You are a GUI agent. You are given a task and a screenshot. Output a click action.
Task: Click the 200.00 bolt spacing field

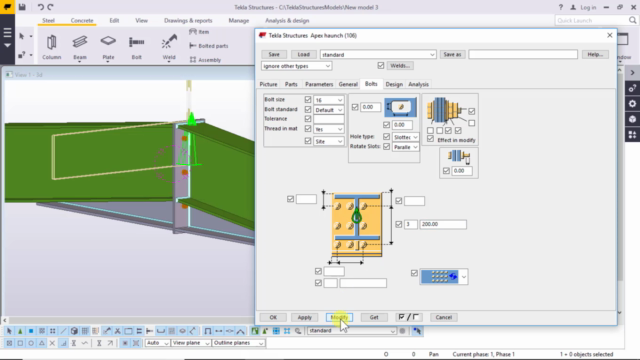[443, 224]
